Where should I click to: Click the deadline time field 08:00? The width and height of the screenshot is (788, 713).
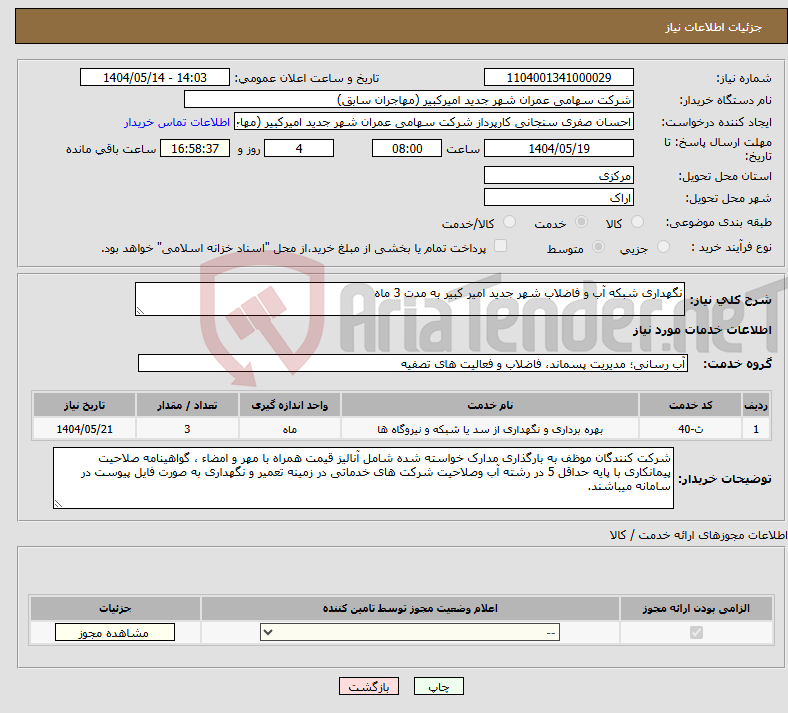click(407, 148)
